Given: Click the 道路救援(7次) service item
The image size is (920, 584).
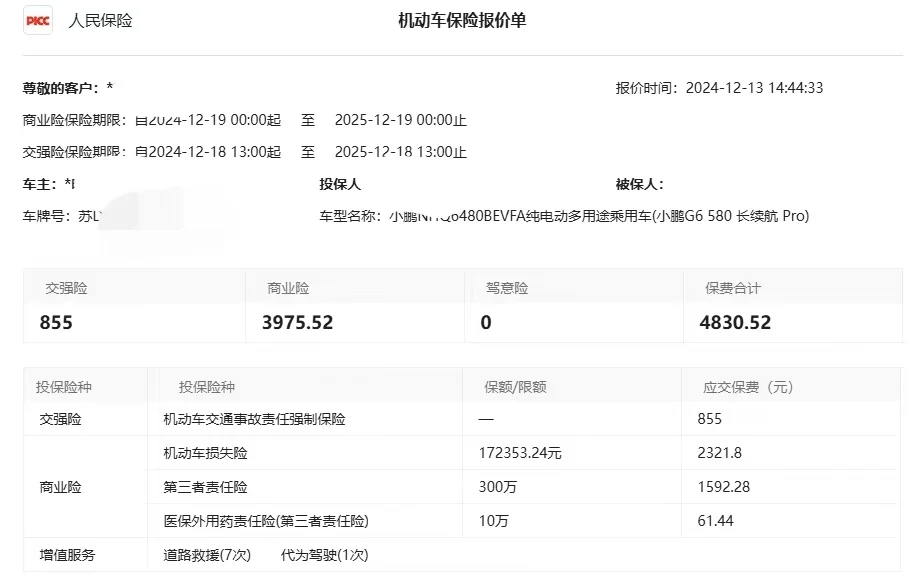Looking at the screenshot, I should pyautogui.click(x=207, y=555).
